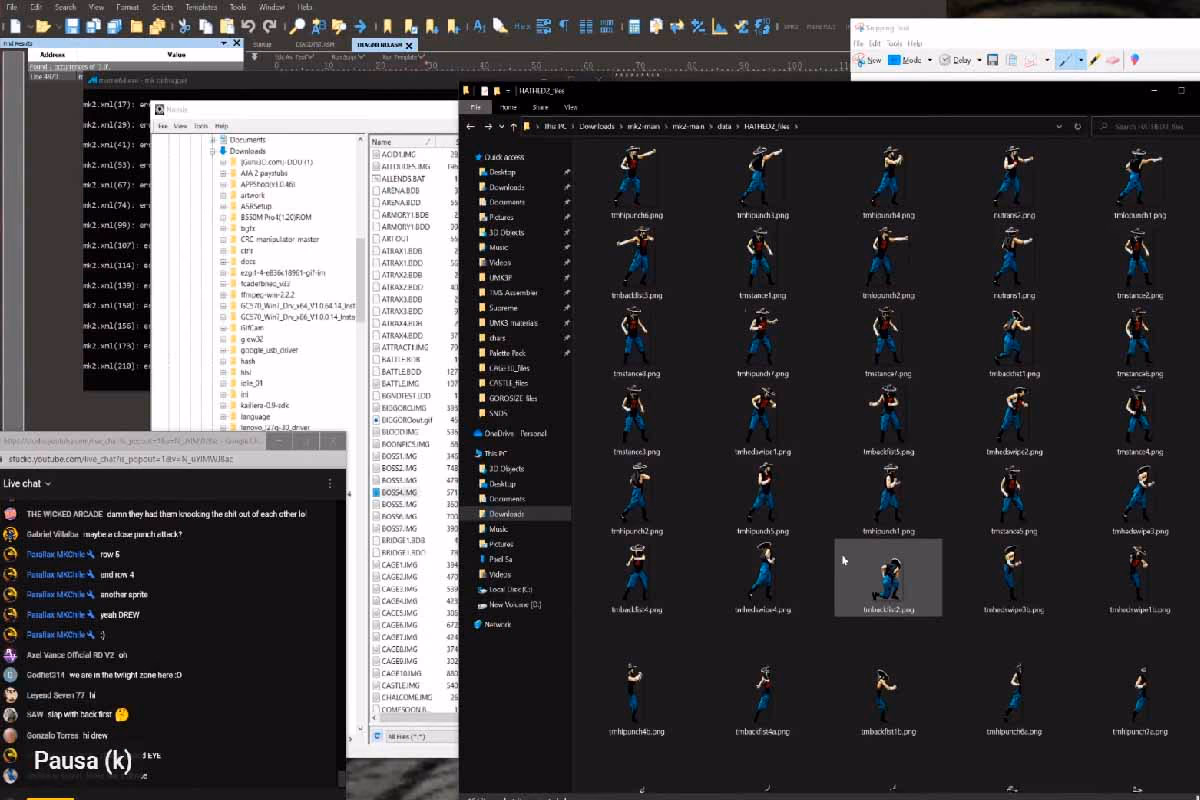This screenshot has width=1200, height=800.
Task: Click the Goto blue arrow icon in hex editor toolbar
Action: click(x=360, y=27)
